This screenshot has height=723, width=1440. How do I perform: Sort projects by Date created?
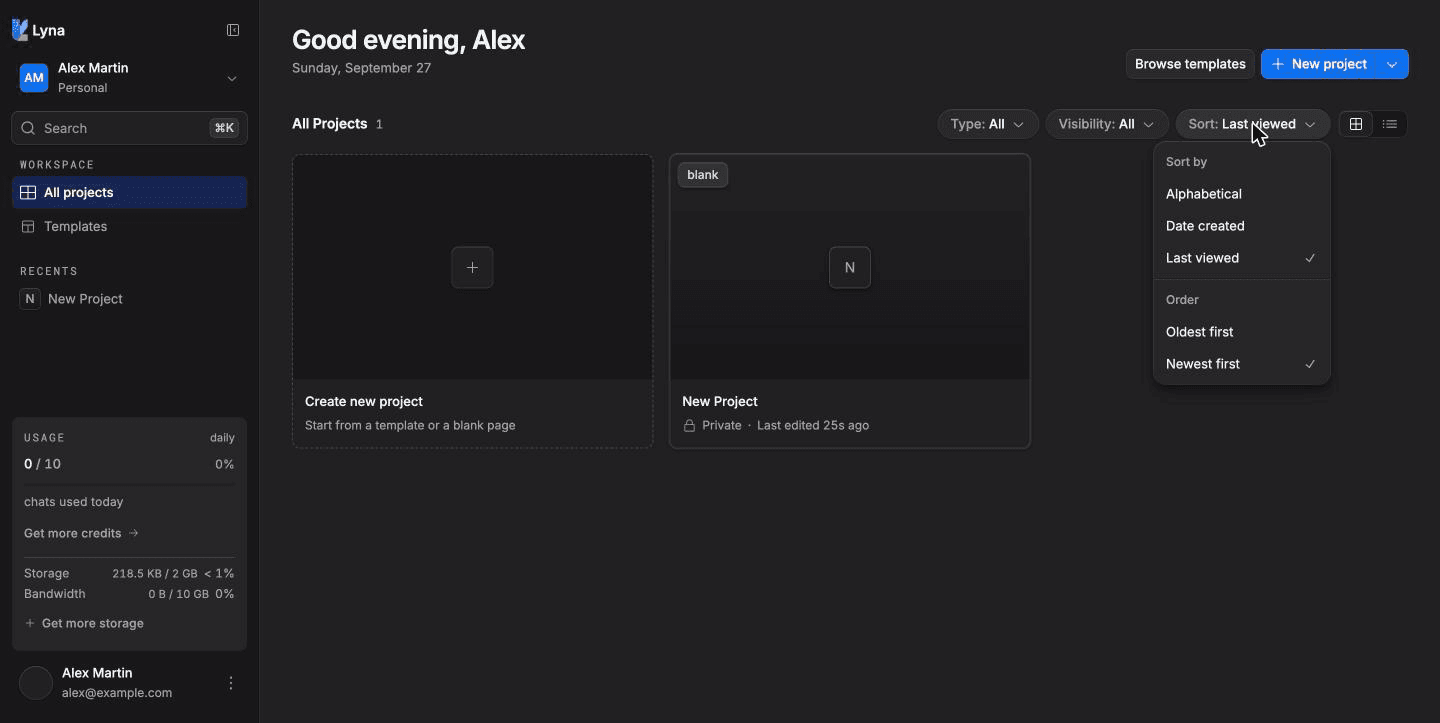point(1242,226)
